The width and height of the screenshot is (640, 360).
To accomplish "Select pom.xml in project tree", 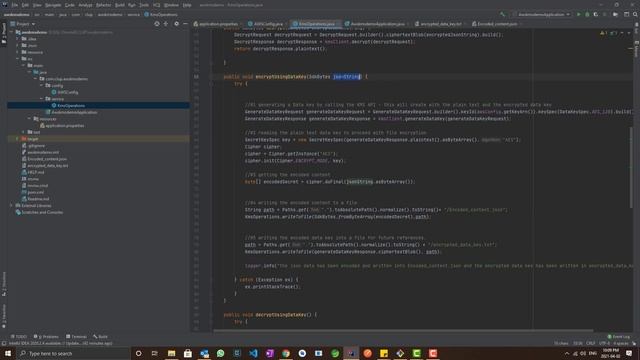I will coord(33,192).
